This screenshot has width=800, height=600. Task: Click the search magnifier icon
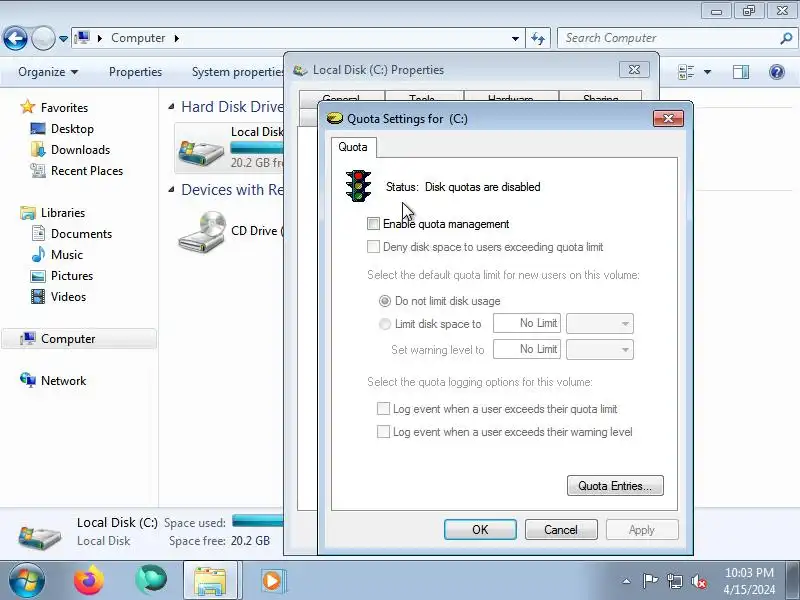(x=786, y=38)
